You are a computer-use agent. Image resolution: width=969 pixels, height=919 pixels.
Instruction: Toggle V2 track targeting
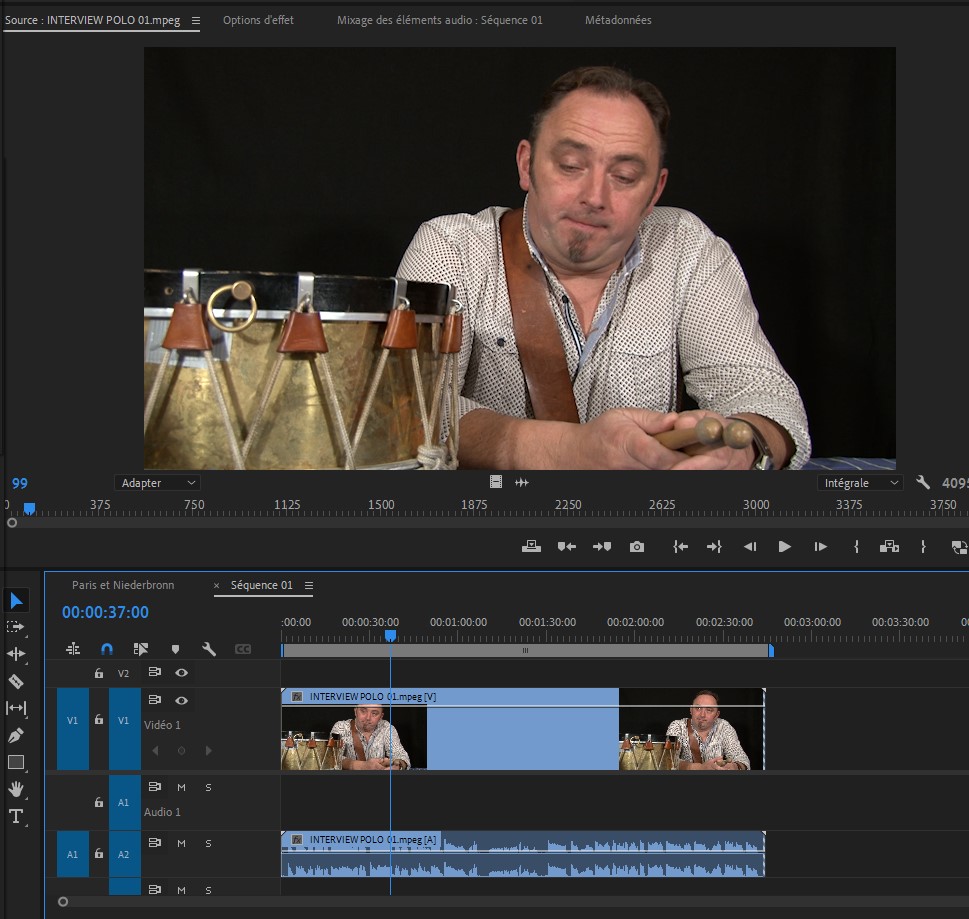[124, 673]
